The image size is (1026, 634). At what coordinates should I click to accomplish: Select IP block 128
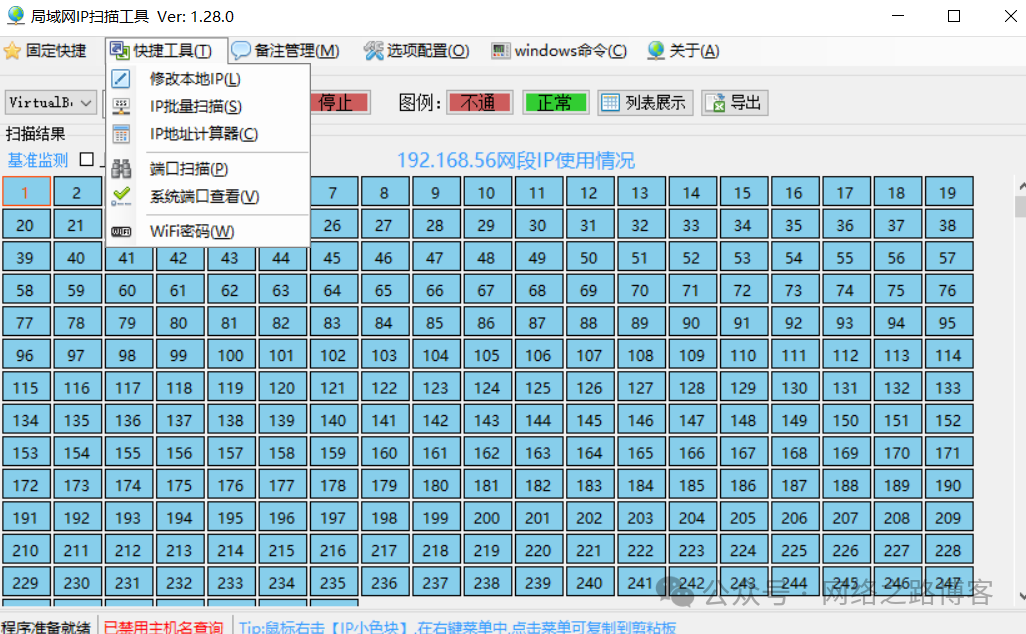(692, 387)
